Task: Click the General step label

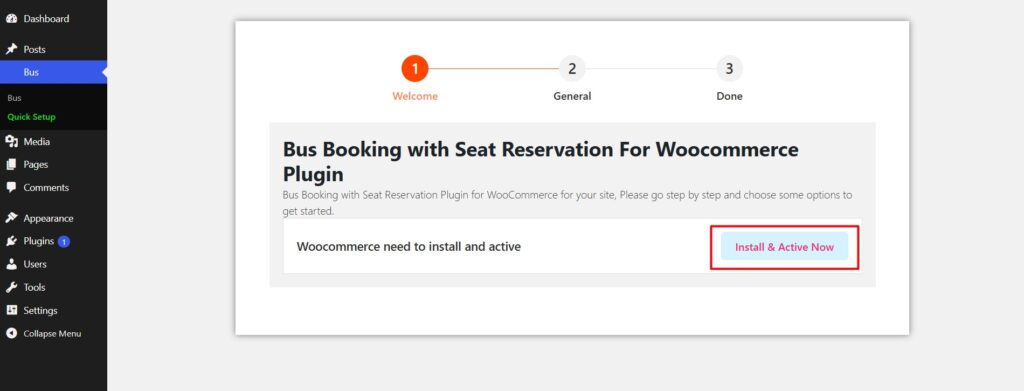Action: pyautogui.click(x=572, y=96)
